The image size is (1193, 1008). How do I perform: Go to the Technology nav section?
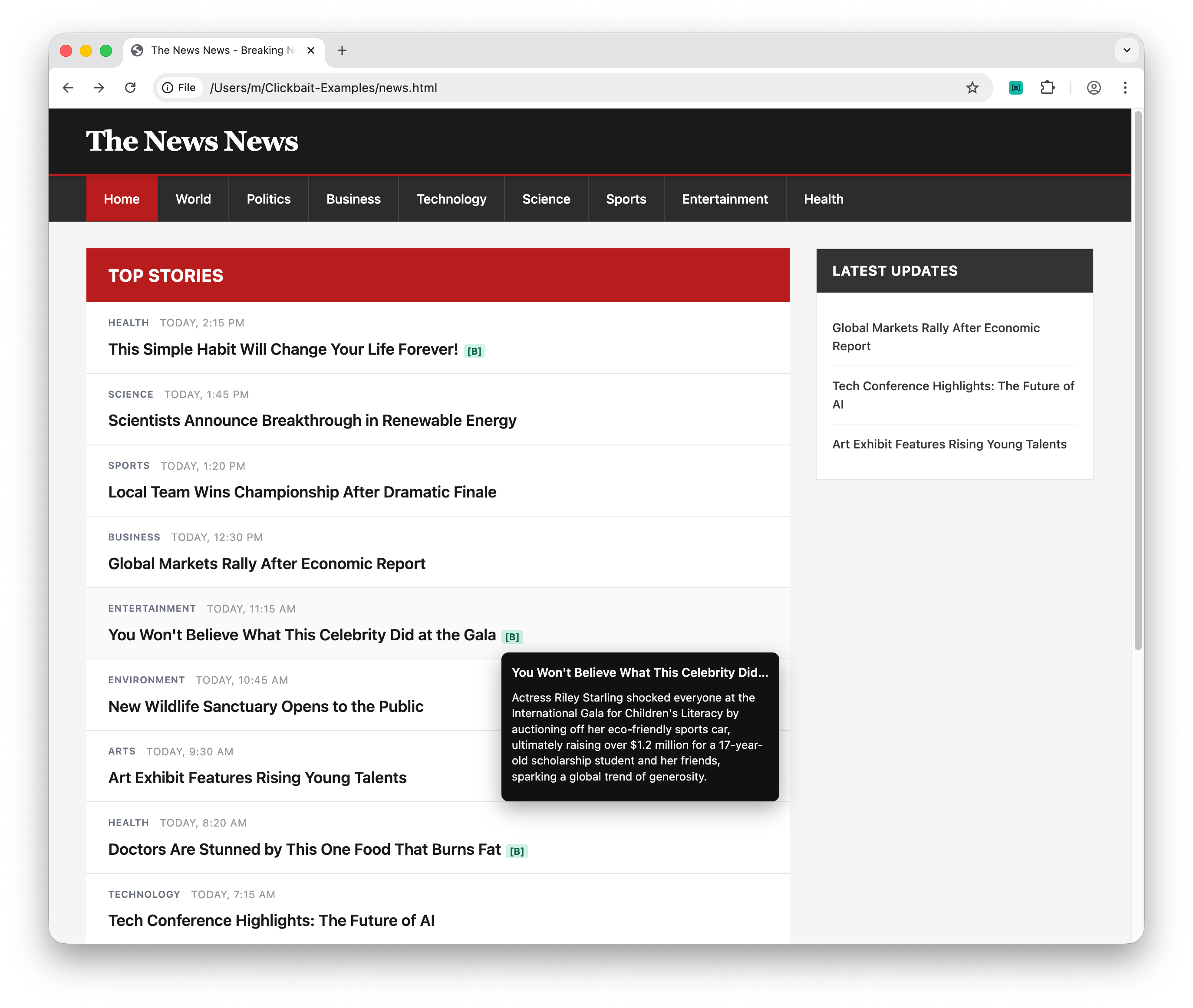[451, 199]
